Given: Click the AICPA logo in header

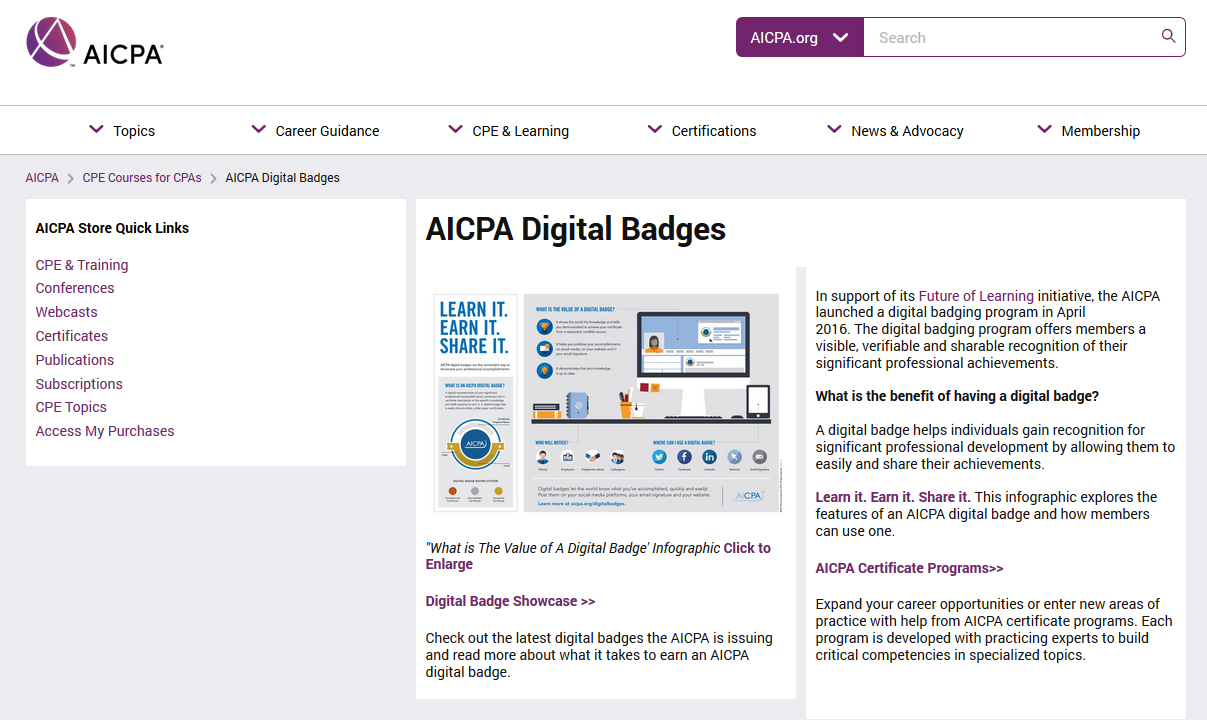Looking at the screenshot, I should 95,42.
